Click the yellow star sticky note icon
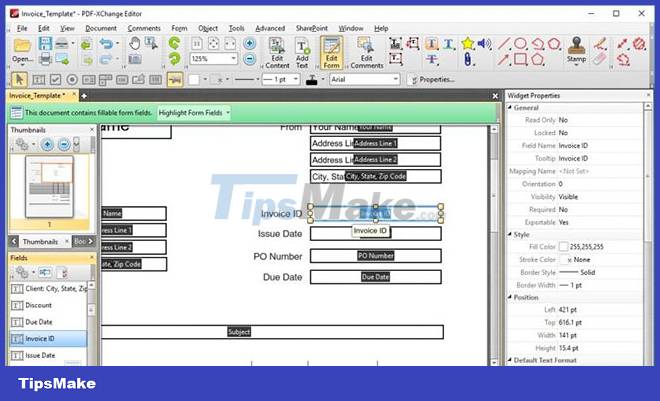Image resolution: width=660 pixels, height=401 pixels. click(x=467, y=43)
